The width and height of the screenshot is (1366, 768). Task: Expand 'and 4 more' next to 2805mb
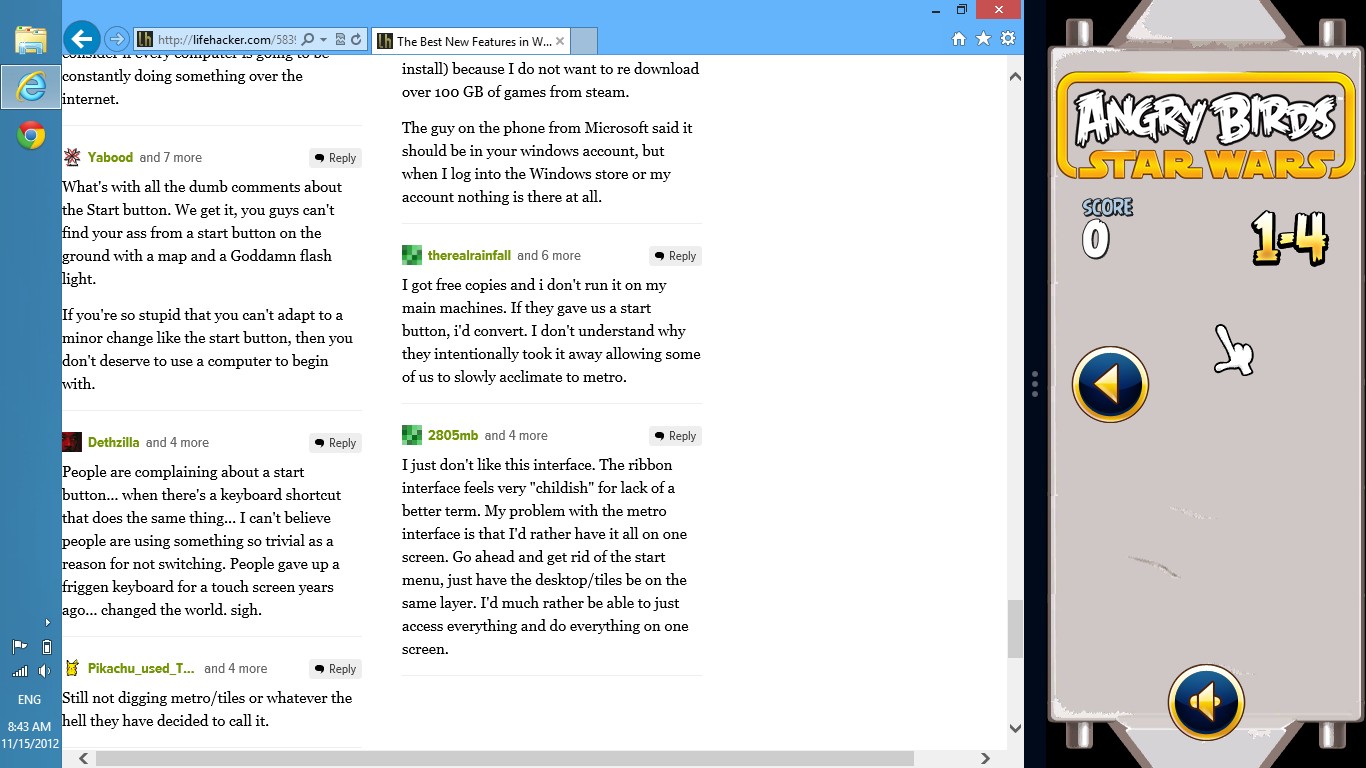pyautogui.click(x=516, y=435)
